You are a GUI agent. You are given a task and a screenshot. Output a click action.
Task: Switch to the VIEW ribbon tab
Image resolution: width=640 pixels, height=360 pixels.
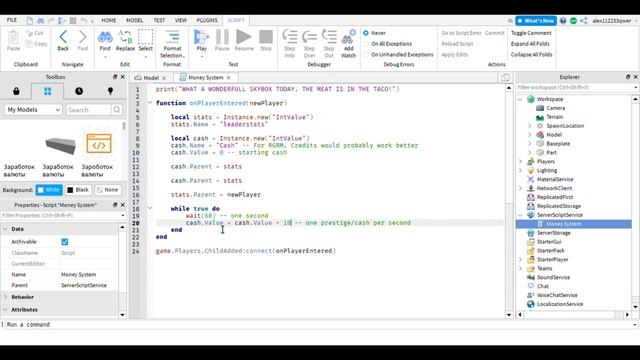(180, 20)
